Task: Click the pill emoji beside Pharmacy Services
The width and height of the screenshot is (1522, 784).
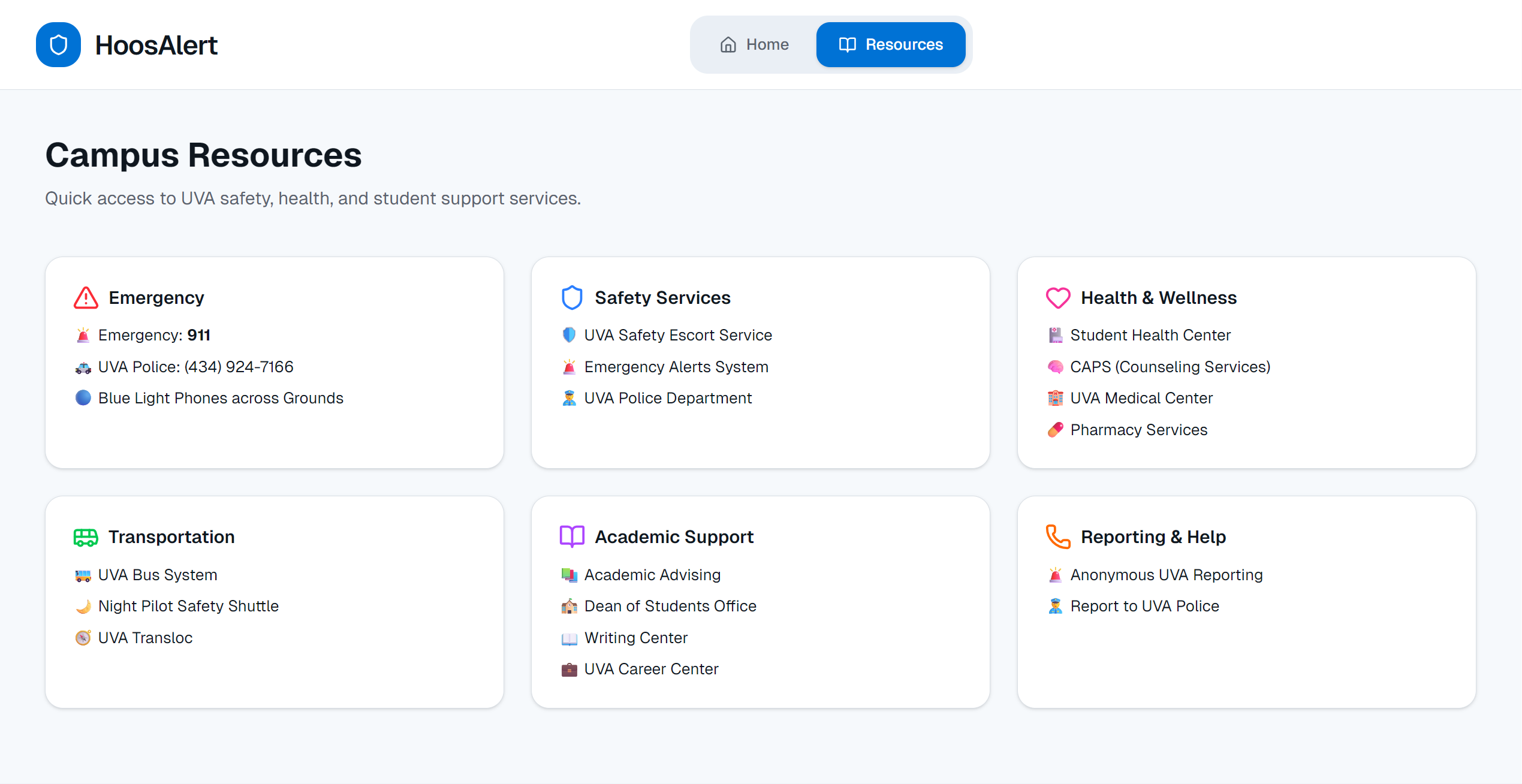Action: [1055, 430]
